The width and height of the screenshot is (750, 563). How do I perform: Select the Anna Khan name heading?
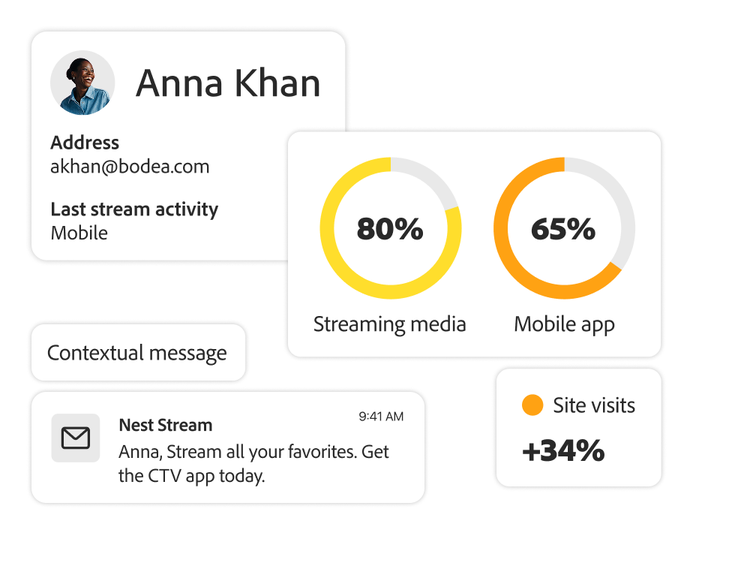[228, 83]
